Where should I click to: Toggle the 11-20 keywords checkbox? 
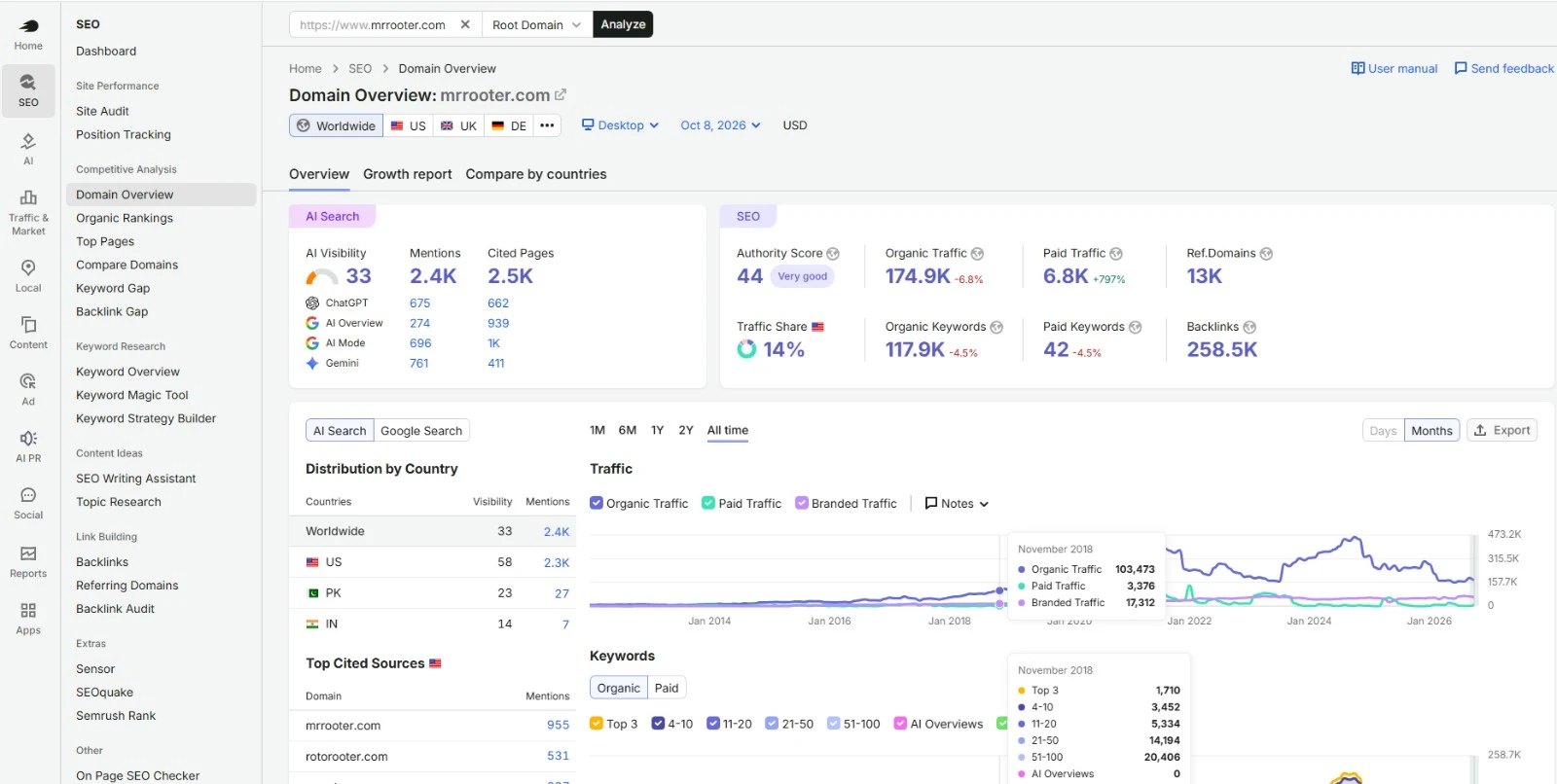(x=713, y=724)
